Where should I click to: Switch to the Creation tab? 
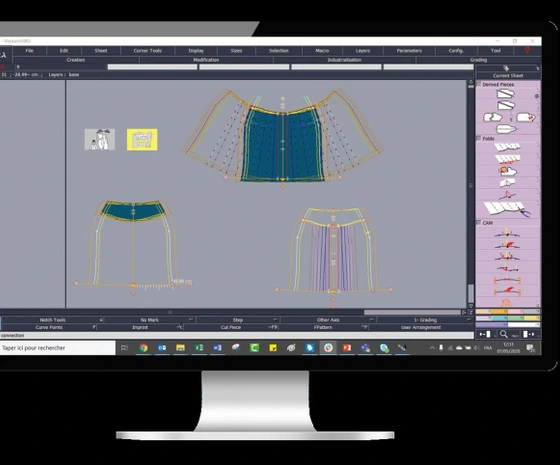coord(76,60)
